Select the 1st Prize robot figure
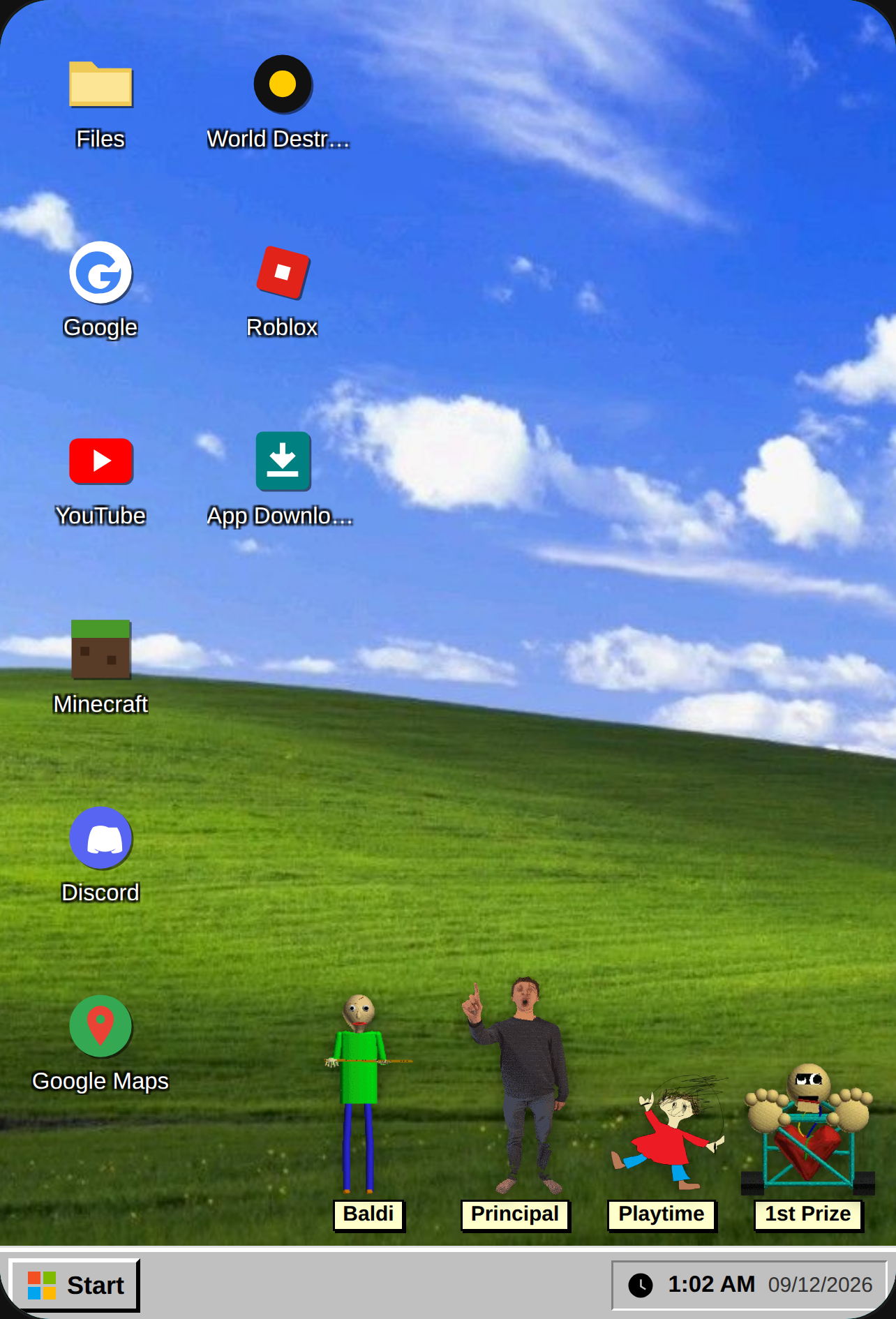Image resolution: width=896 pixels, height=1319 pixels. (x=808, y=1128)
